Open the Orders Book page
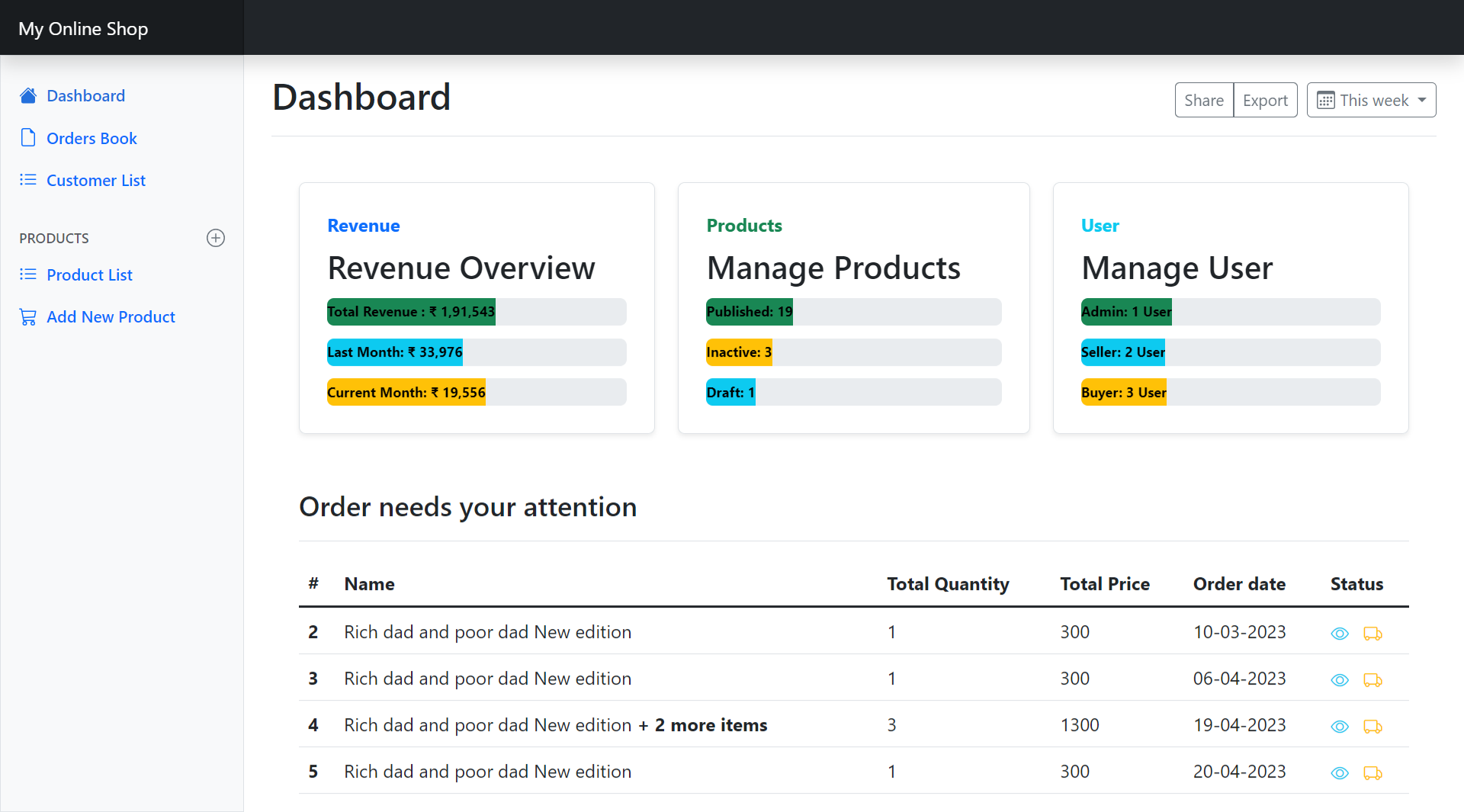Image resolution: width=1464 pixels, height=812 pixels. (91, 138)
